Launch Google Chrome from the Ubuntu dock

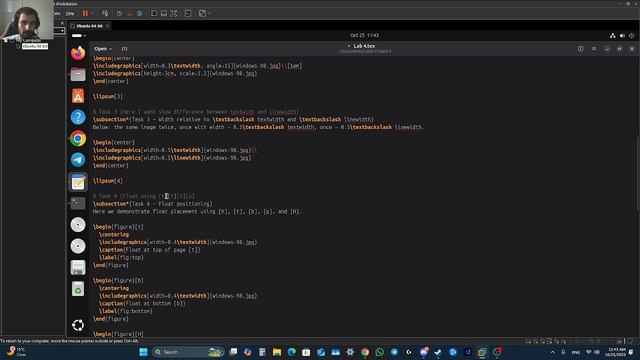point(78,139)
